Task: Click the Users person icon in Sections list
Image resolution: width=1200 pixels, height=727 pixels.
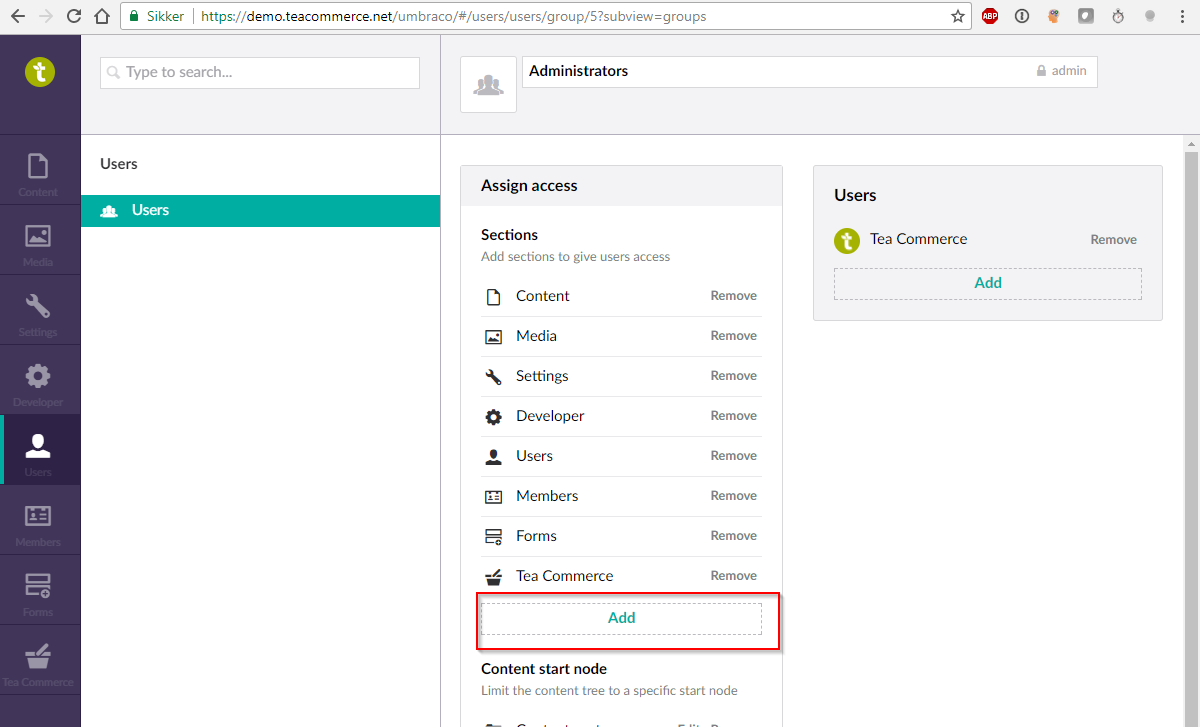Action: coord(493,457)
